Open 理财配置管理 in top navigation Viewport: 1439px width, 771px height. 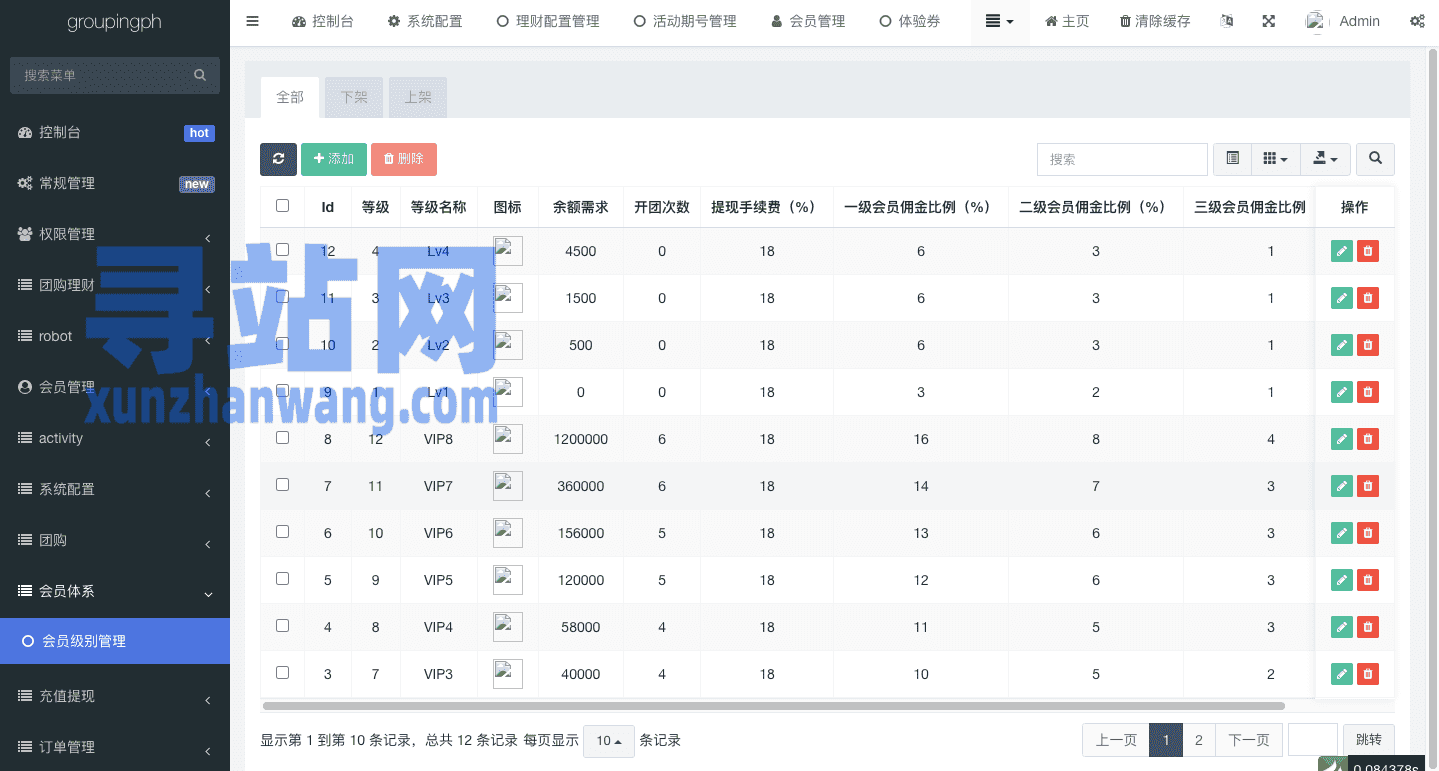click(548, 21)
